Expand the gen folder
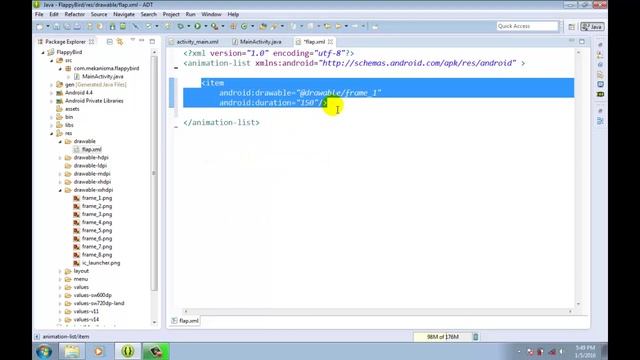The width and height of the screenshot is (640, 360). [52, 85]
